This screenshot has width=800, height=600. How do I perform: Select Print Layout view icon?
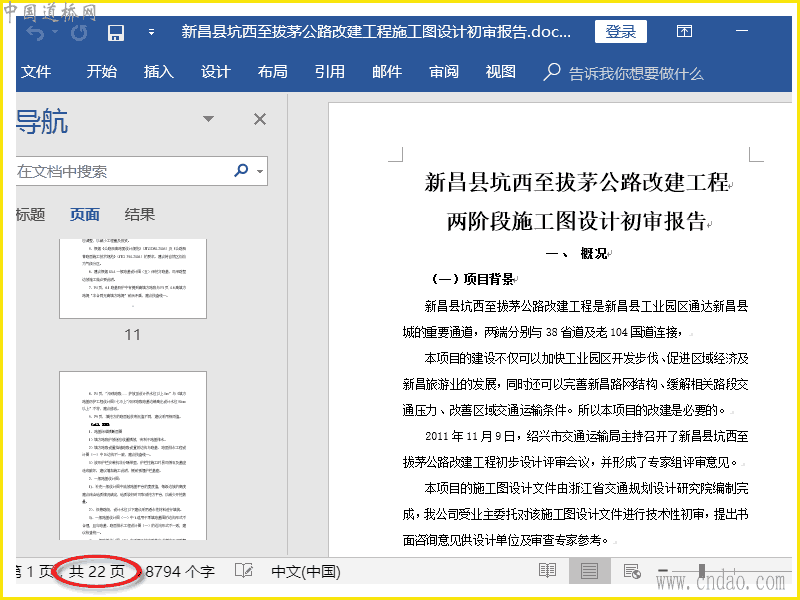(x=589, y=571)
